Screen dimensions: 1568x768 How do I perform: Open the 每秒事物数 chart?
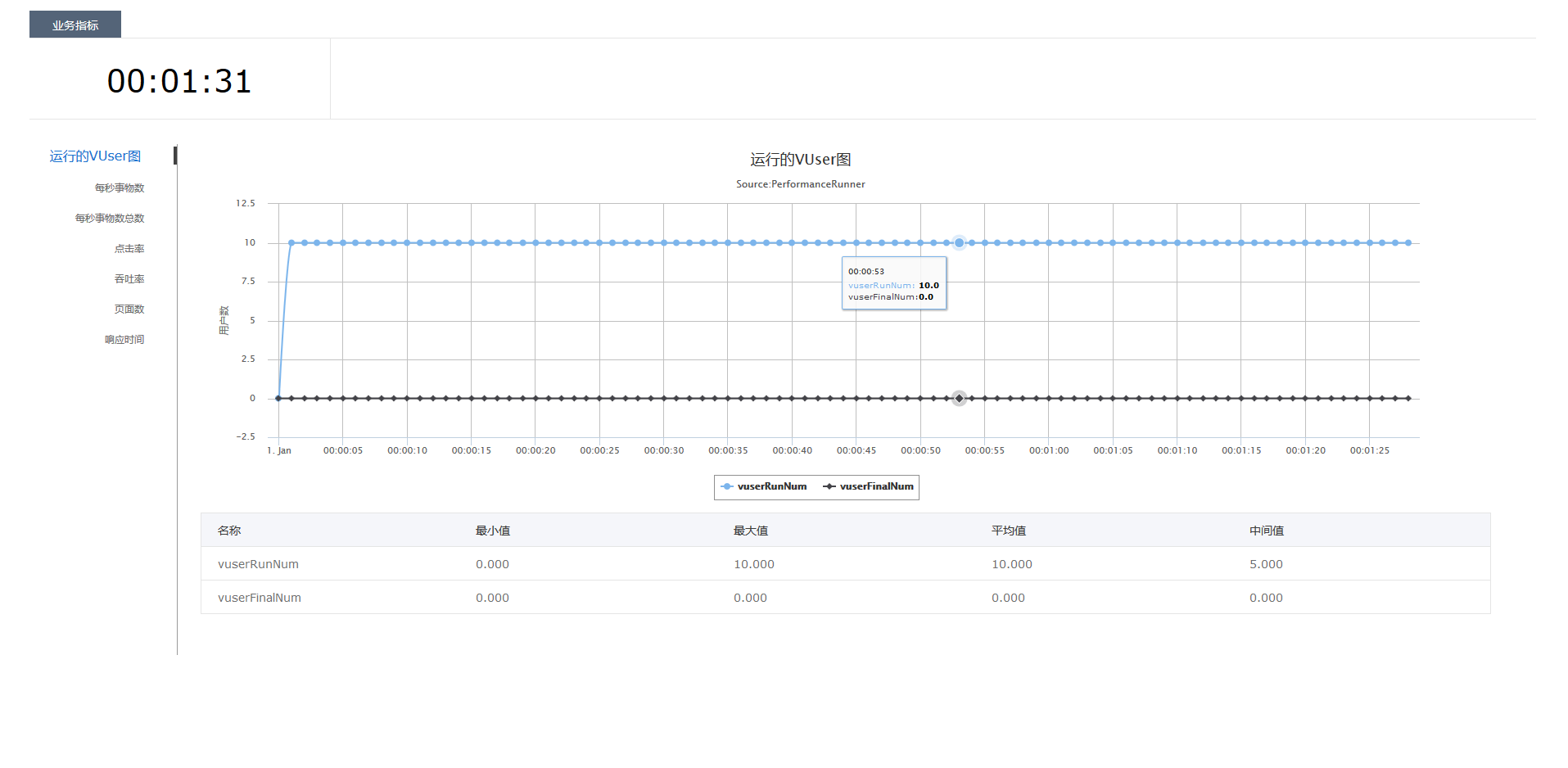tap(120, 188)
